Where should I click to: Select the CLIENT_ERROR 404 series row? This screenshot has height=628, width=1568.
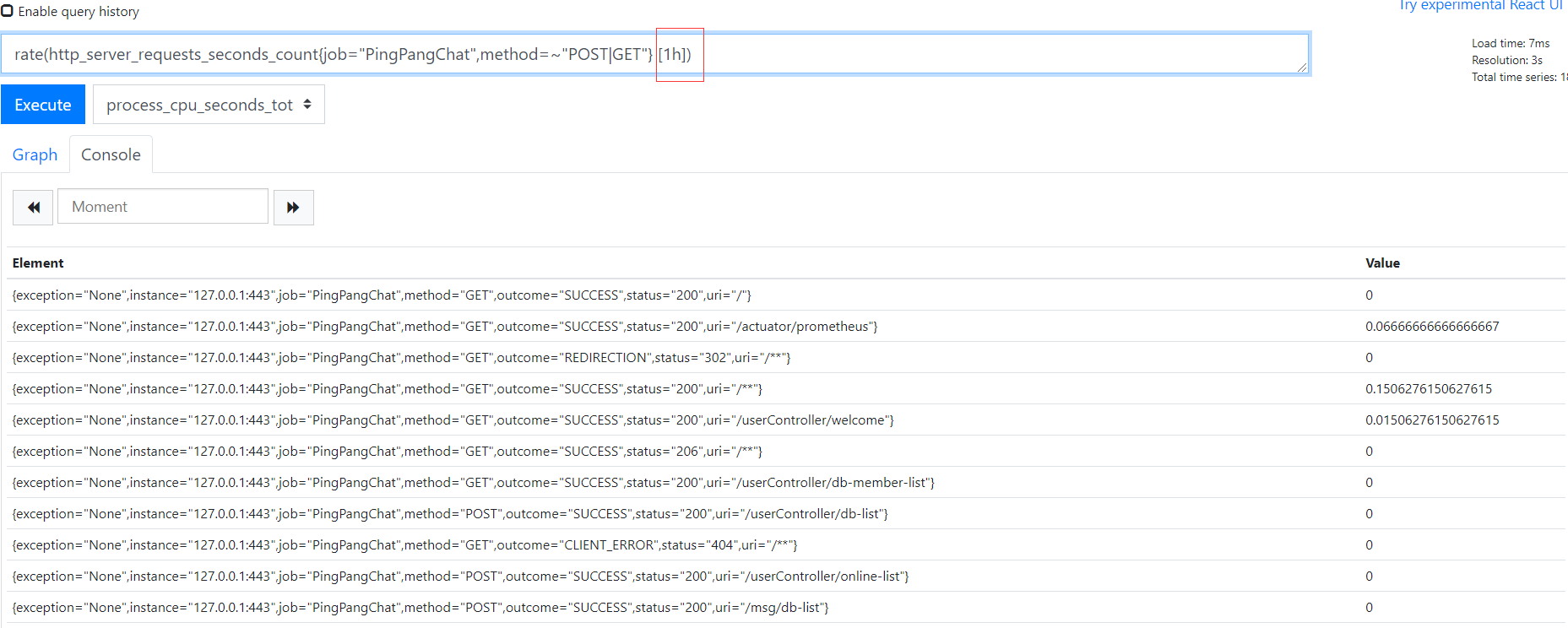point(404,545)
